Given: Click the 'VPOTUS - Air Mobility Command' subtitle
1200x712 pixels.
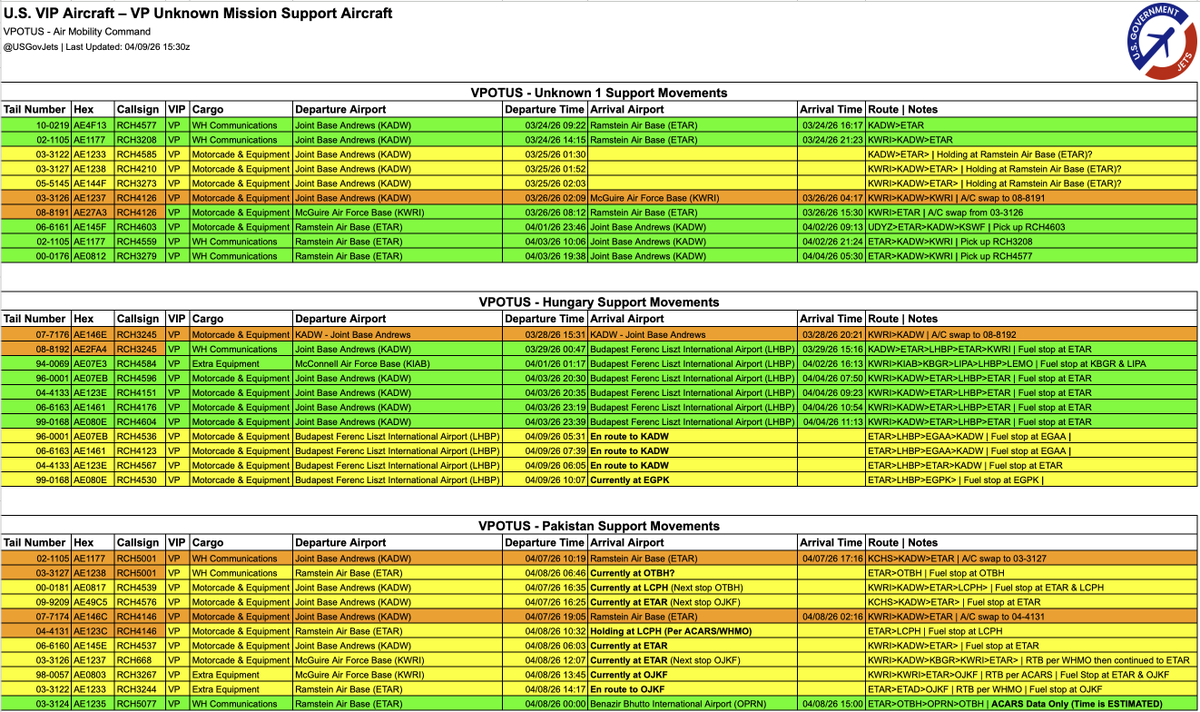Looking at the screenshot, I should click(77, 31).
